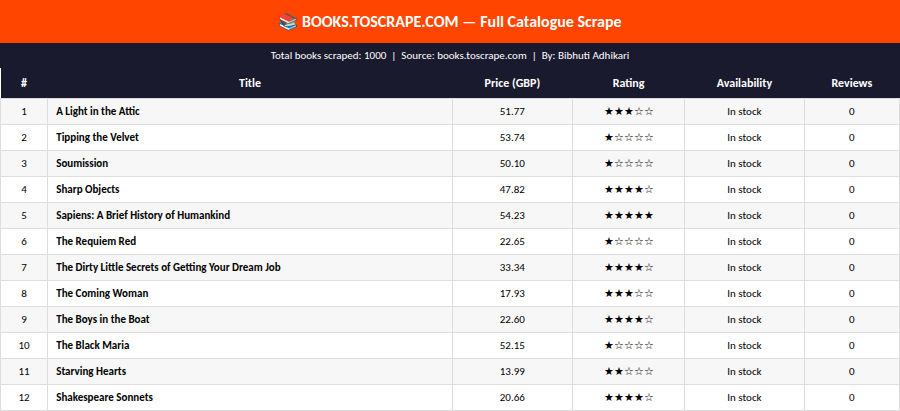The image size is (900, 411).
Task: Select the title 'The Requiem Red'
Action: click(96, 241)
